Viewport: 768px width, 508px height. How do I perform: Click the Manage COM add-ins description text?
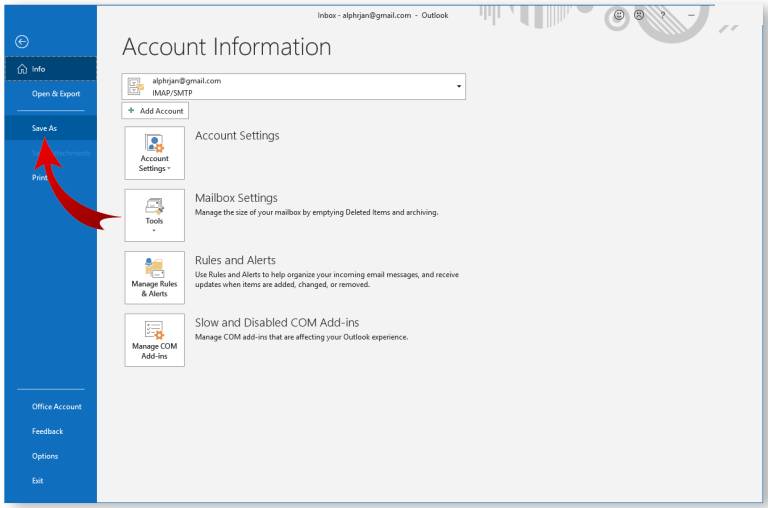point(301,337)
